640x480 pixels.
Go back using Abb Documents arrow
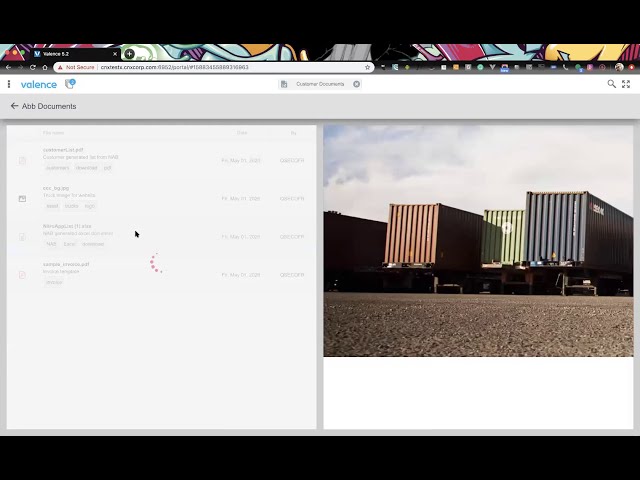pyautogui.click(x=14, y=106)
